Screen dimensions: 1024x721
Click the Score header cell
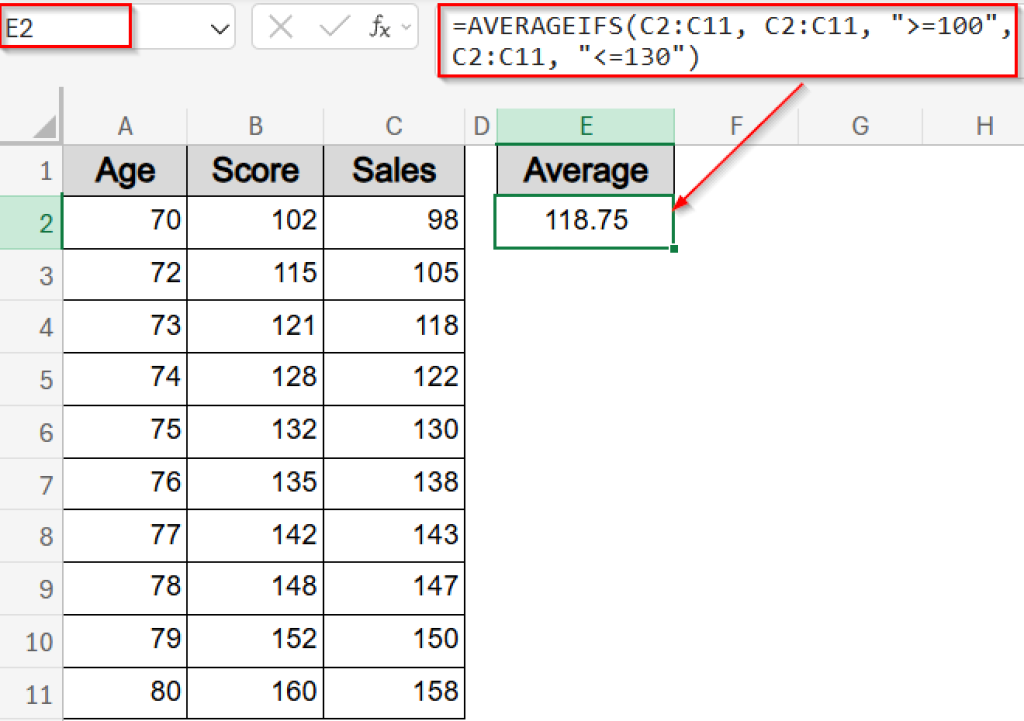click(x=255, y=170)
